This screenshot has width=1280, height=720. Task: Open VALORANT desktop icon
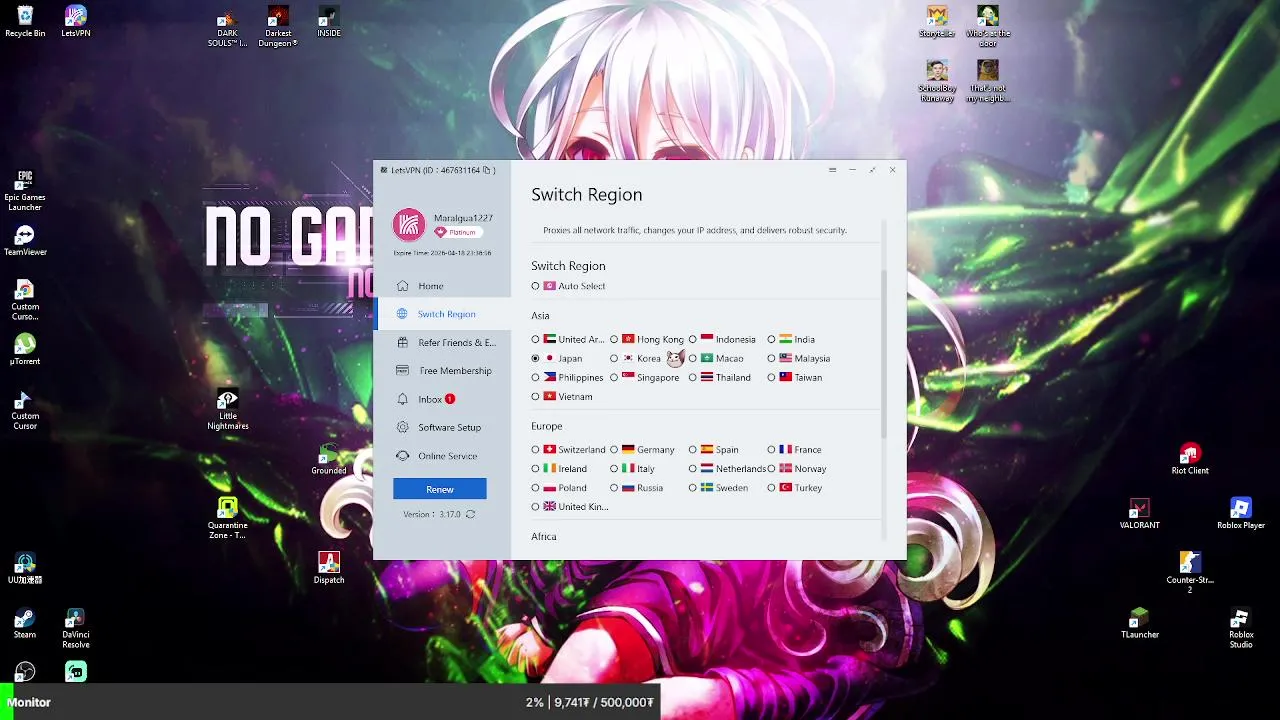pos(1140,514)
